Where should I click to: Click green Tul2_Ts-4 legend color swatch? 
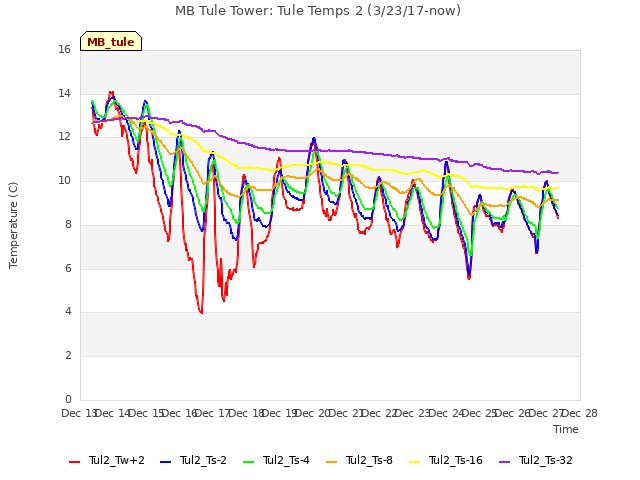pyautogui.click(x=248, y=462)
